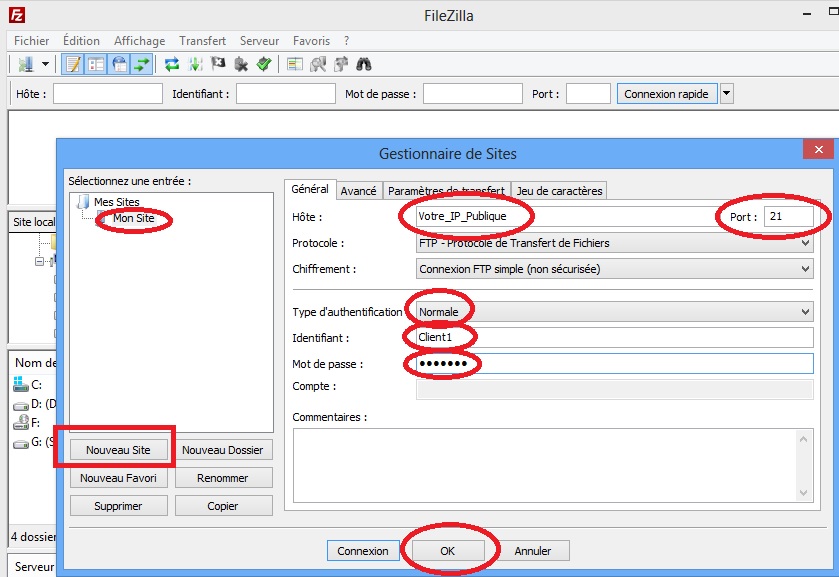The height and width of the screenshot is (577, 839).
Task: Open the Chiffrement dropdown
Action: pyautogui.click(x=615, y=269)
